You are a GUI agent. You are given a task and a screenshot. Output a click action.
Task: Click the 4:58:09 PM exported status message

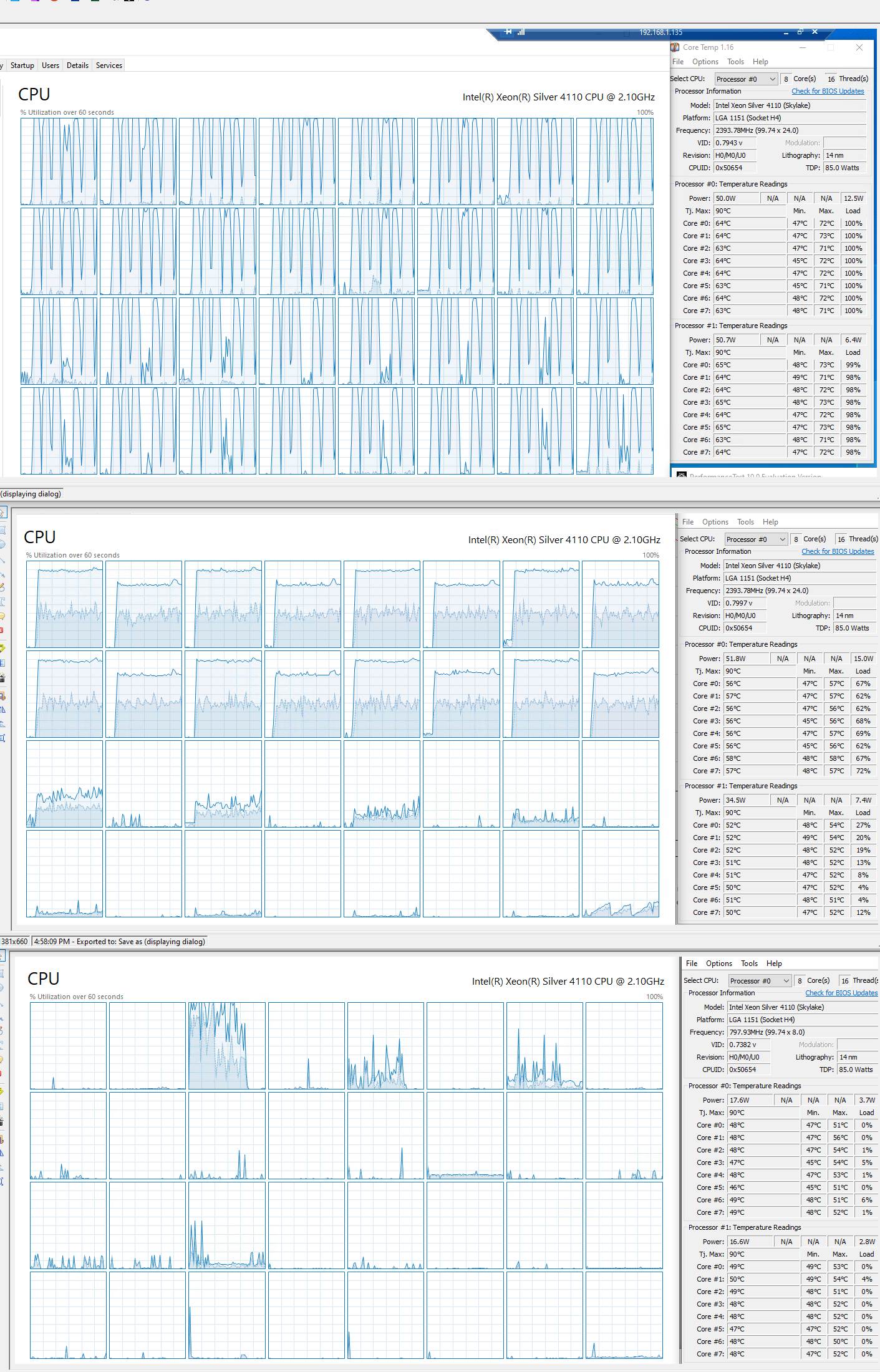click(119, 942)
